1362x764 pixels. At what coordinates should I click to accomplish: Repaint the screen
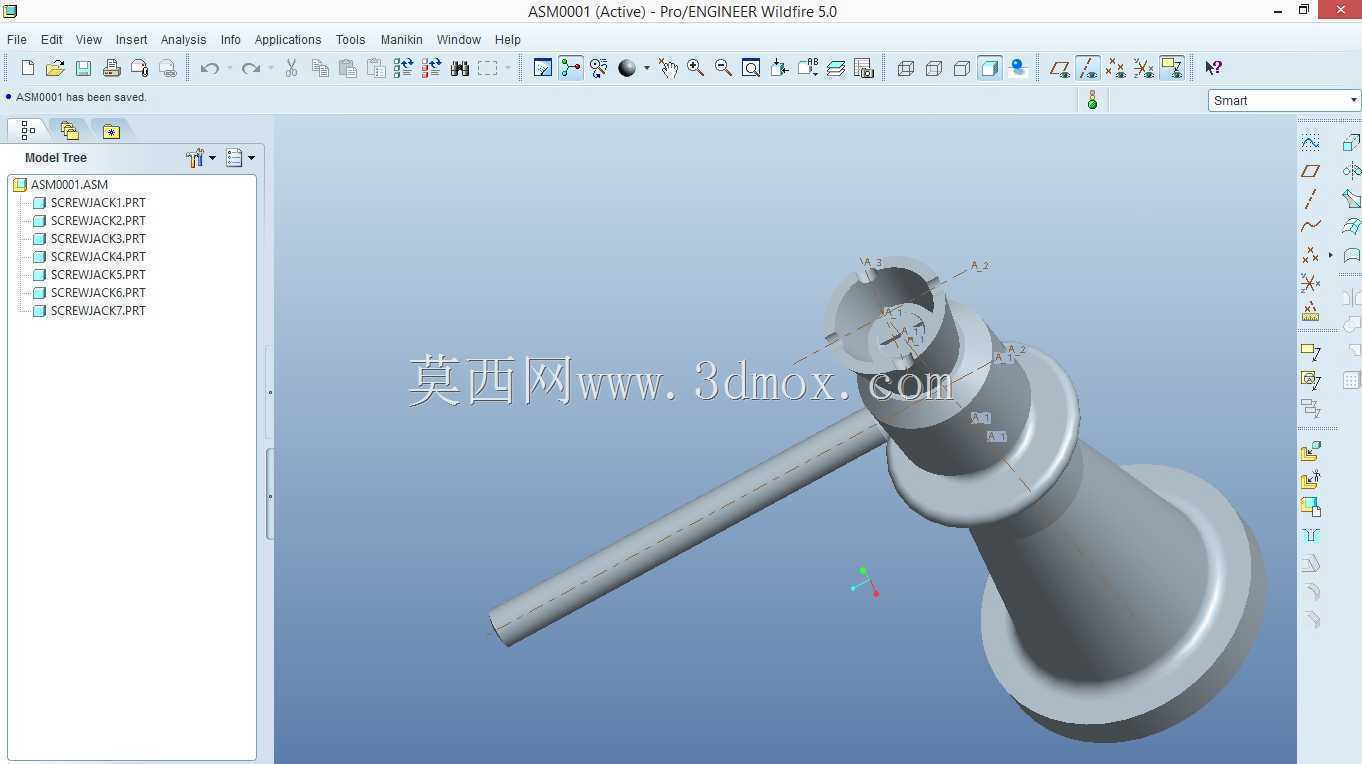point(543,68)
